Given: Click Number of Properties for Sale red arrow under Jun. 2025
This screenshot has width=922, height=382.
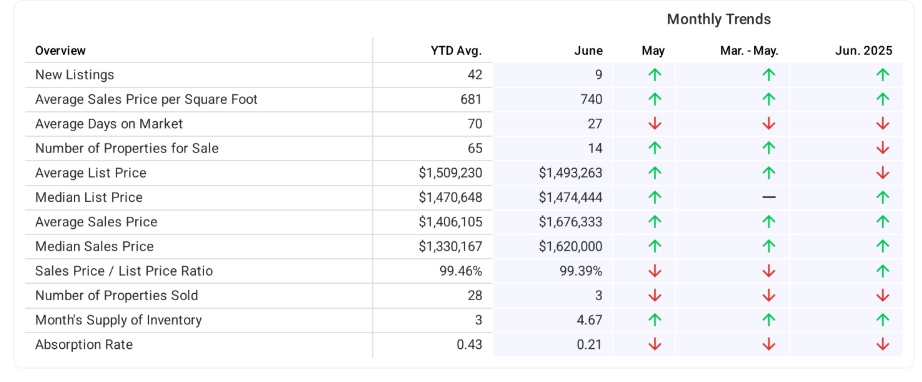Looking at the screenshot, I should [883, 149].
